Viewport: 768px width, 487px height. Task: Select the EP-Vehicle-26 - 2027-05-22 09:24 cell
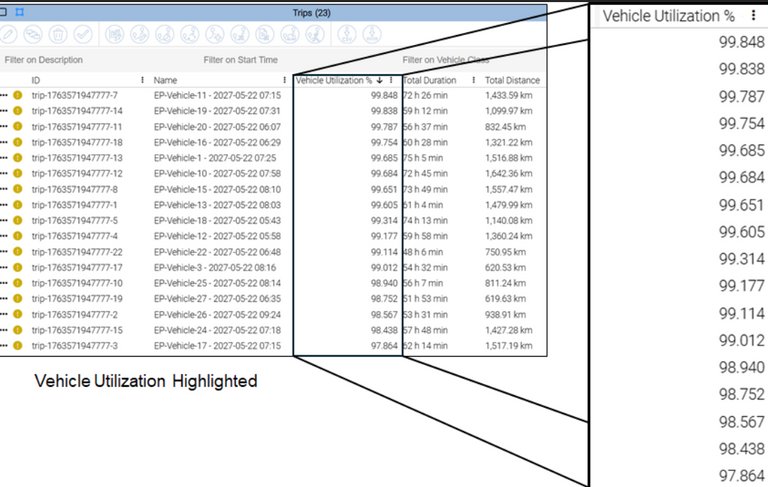coord(217,314)
